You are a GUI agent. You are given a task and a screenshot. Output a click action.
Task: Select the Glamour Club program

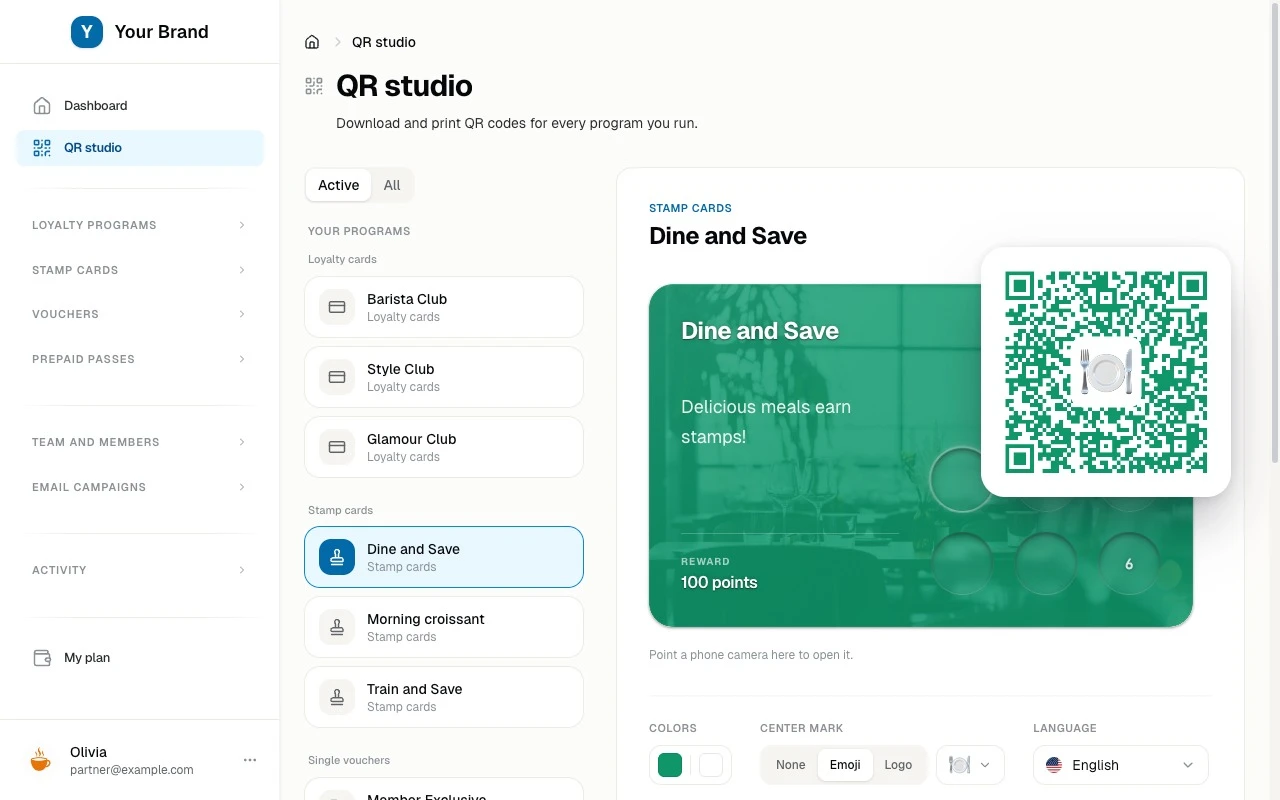click(444, 447)
